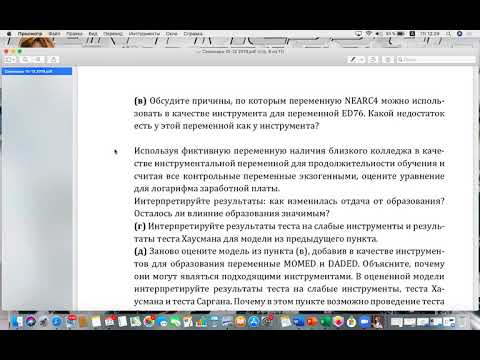Click the word DADED in the text
The image size is (480, 360).
tap(343, 264)
